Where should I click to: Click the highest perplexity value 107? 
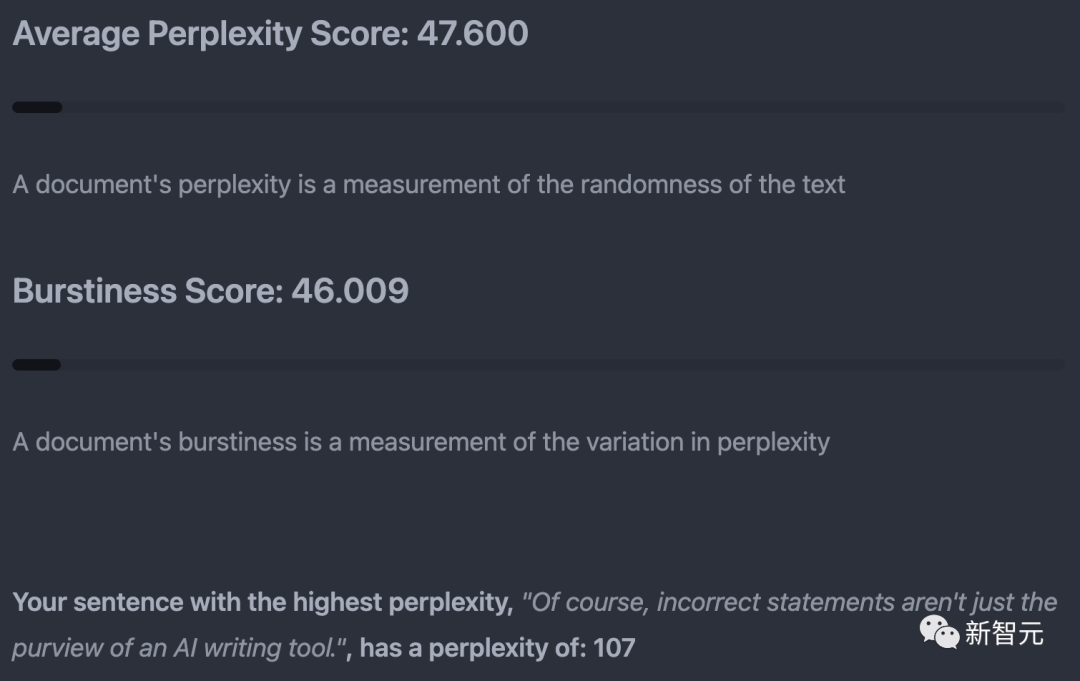[614, 648]
